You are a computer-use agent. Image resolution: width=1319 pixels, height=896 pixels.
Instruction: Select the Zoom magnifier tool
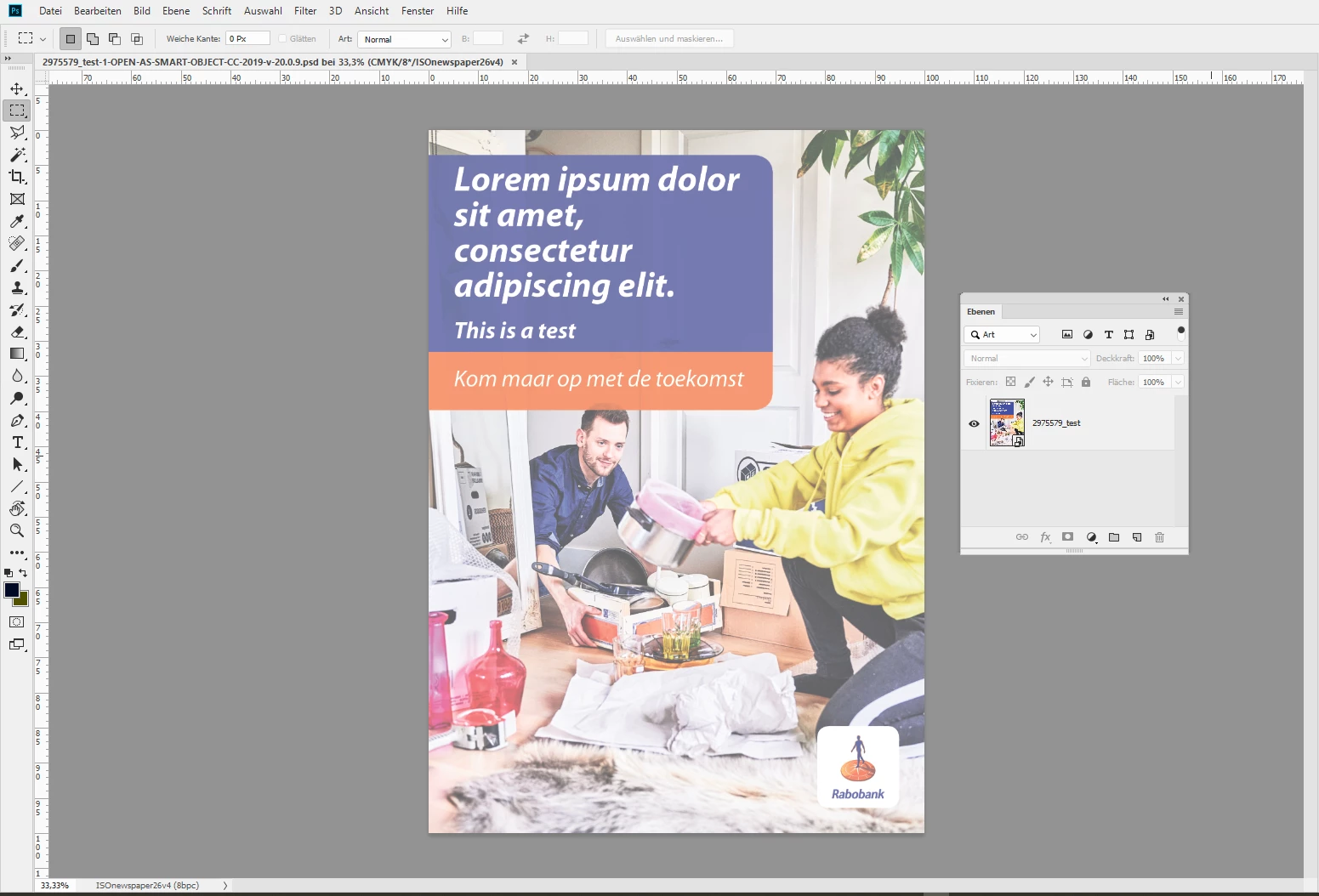(17, 530)
